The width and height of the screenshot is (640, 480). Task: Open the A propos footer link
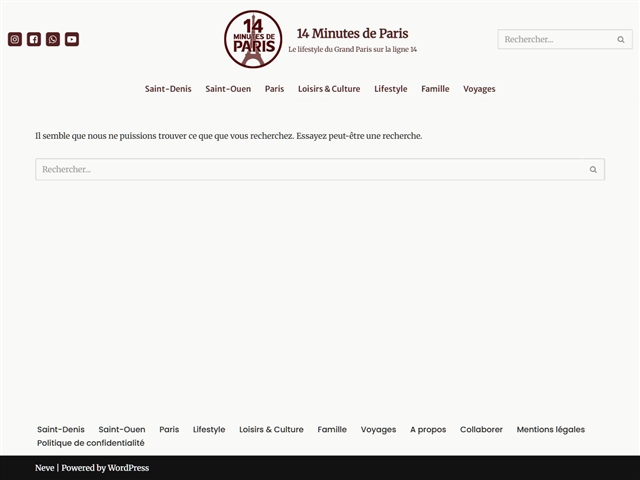428,430
